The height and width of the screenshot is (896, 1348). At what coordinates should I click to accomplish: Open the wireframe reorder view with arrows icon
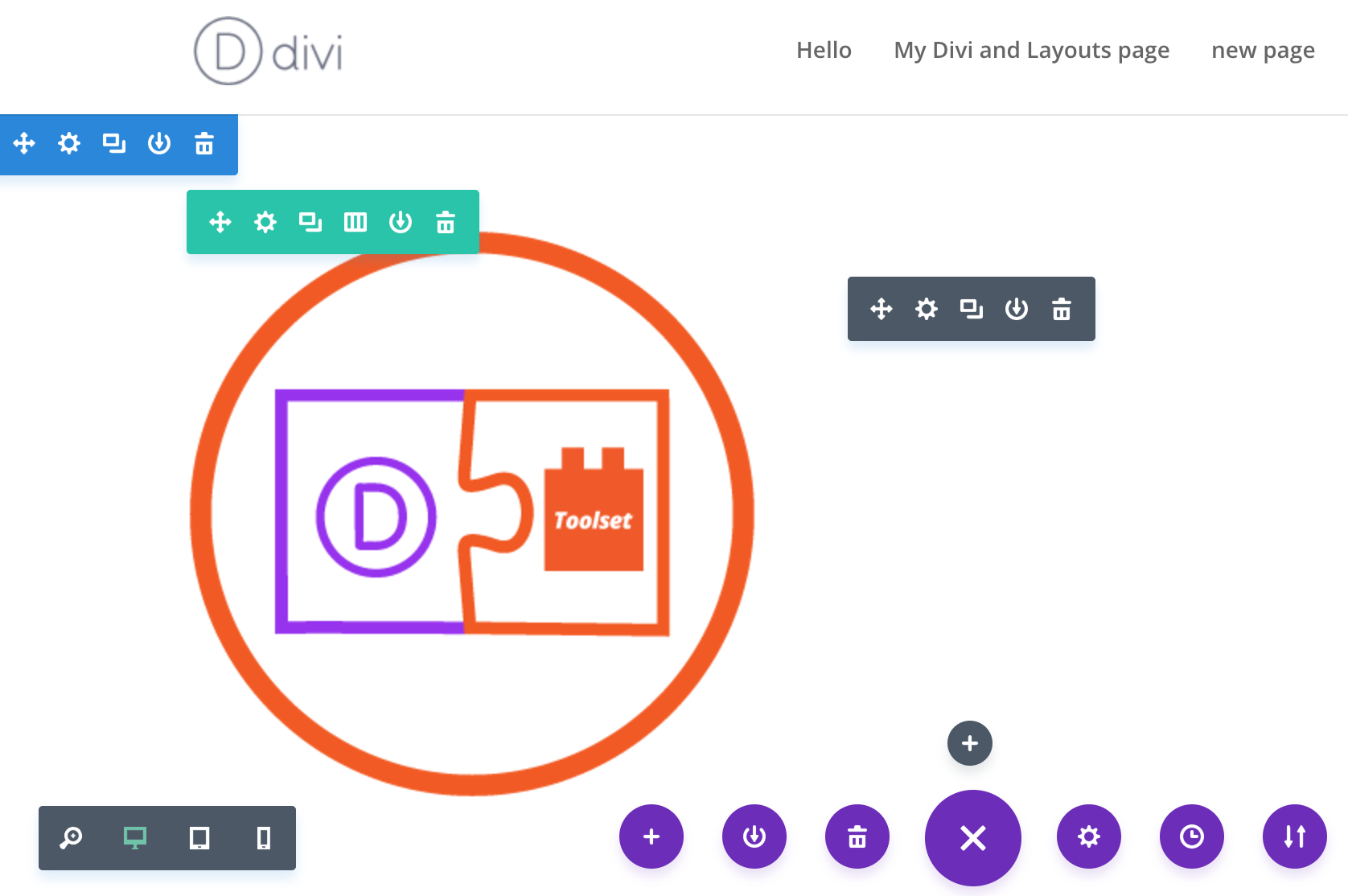pos(1294,836)
